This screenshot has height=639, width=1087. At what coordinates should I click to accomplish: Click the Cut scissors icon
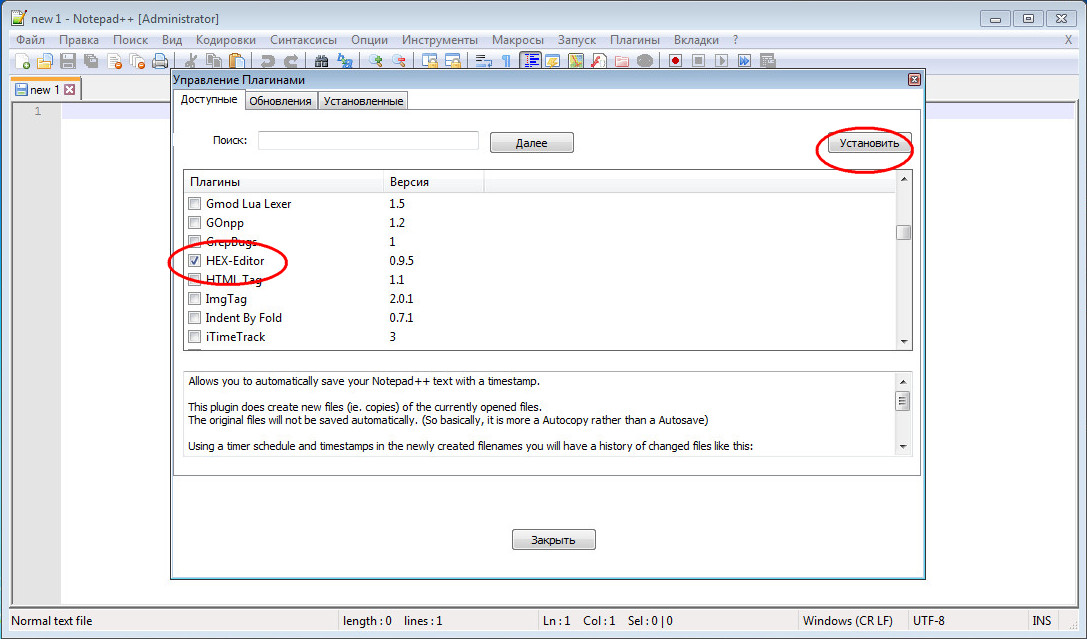pyautogui.click(x=191, y=61)
